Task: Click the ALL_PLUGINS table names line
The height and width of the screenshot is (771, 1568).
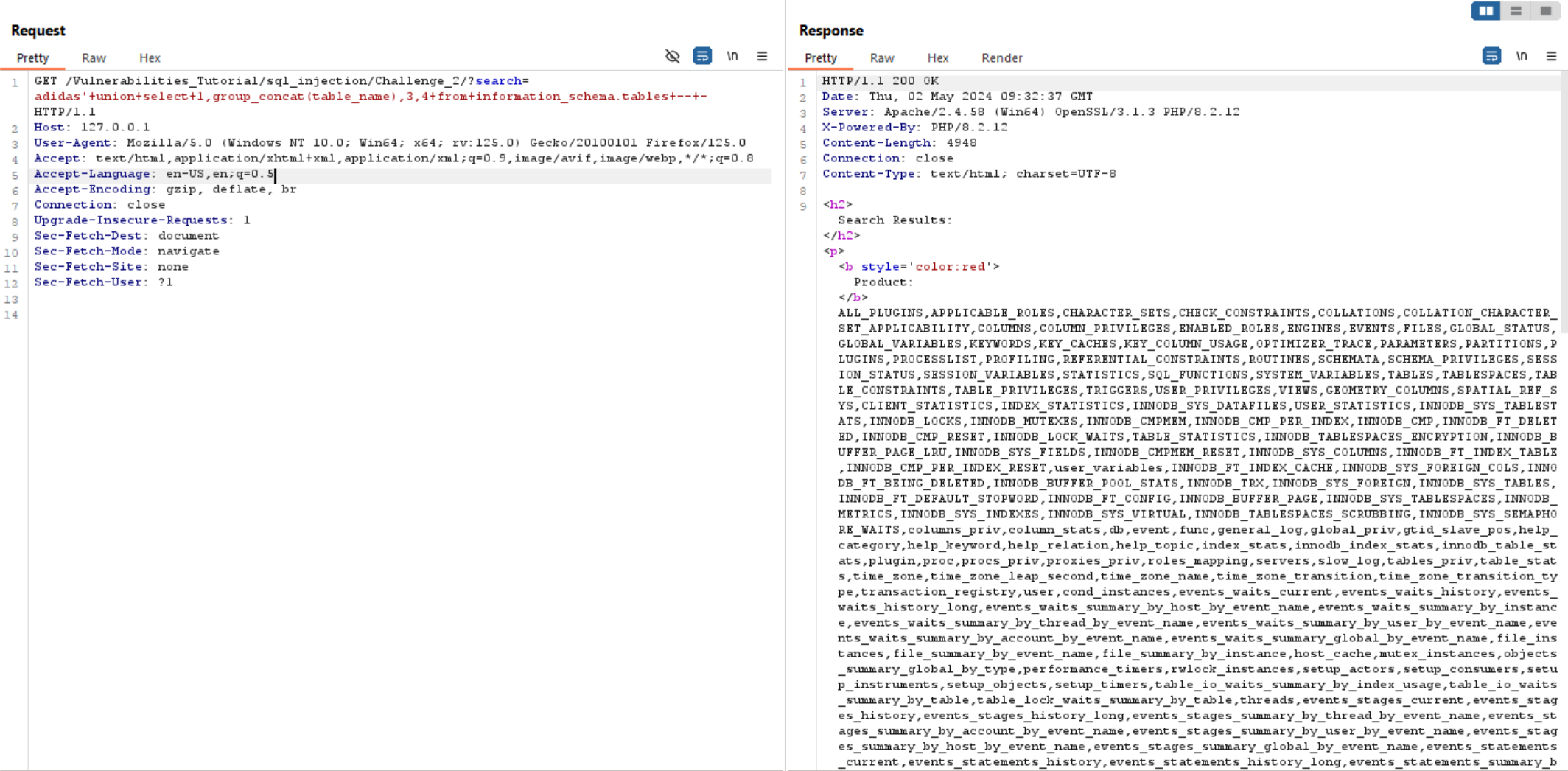Action: 1197,313
